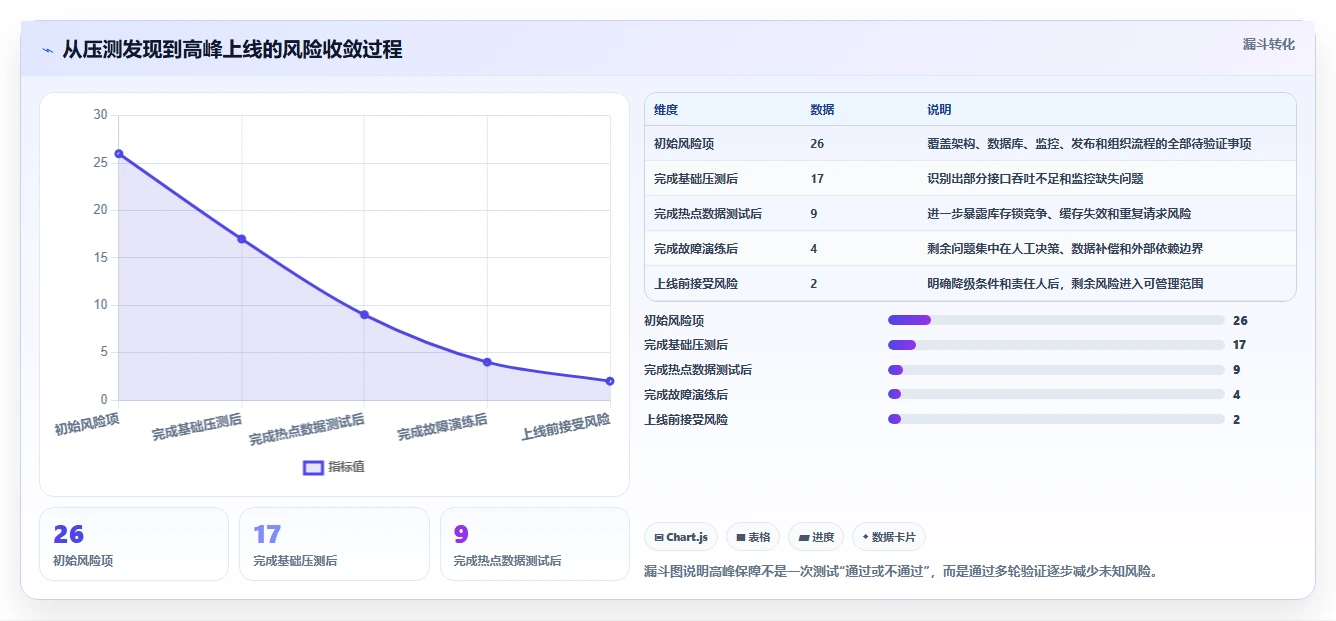Screen dimensions: 1336x621
Task: Click x-axis label 完成热点数据测试后
Action: point(307,429)
